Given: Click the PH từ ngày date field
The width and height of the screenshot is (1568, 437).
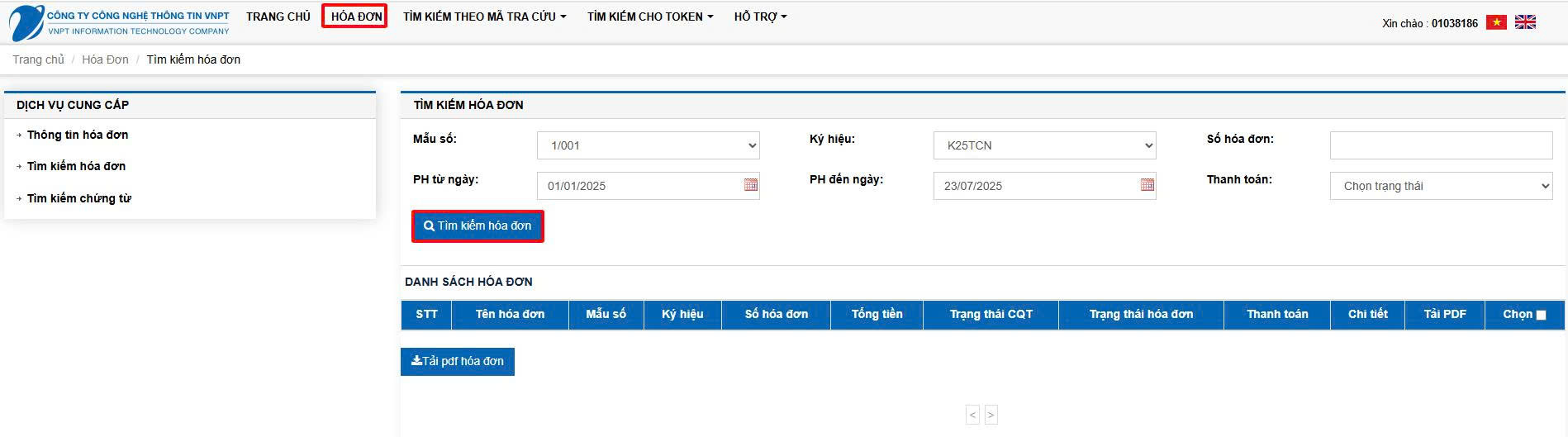Looking at the screenshot, I should [649, 186].
